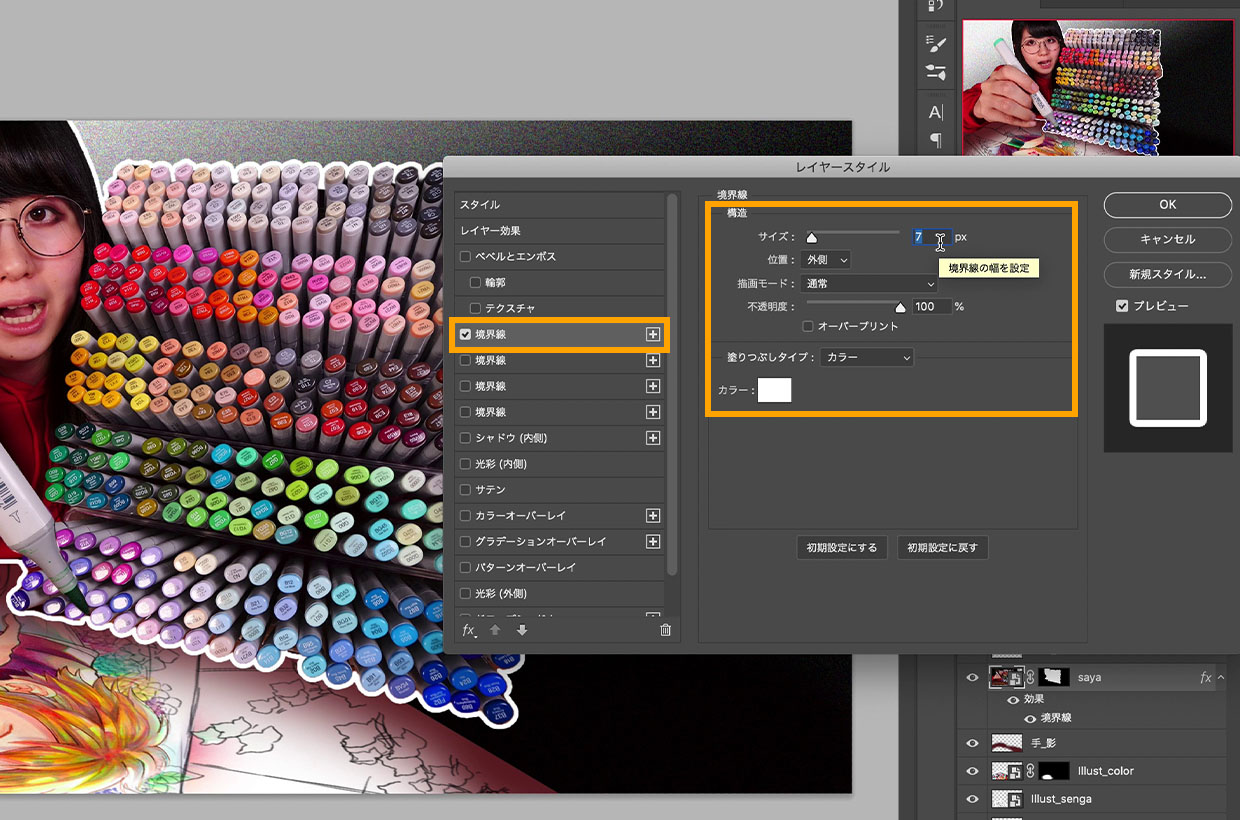Toggle the オーバープリント checkbox
This screenshot has height=820, width=1240.
(808, 326)
